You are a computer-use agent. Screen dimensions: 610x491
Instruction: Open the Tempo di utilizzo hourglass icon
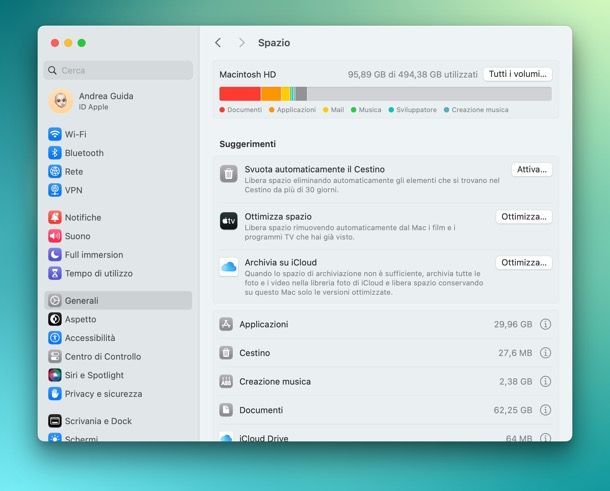[x=55, y=274]
